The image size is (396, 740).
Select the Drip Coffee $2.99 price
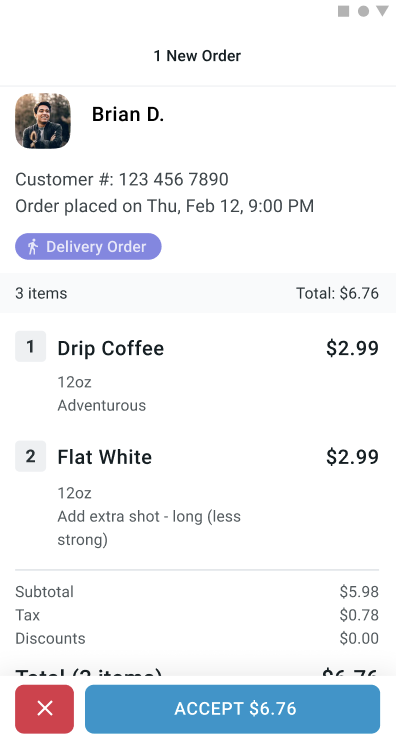pos(352,348)
